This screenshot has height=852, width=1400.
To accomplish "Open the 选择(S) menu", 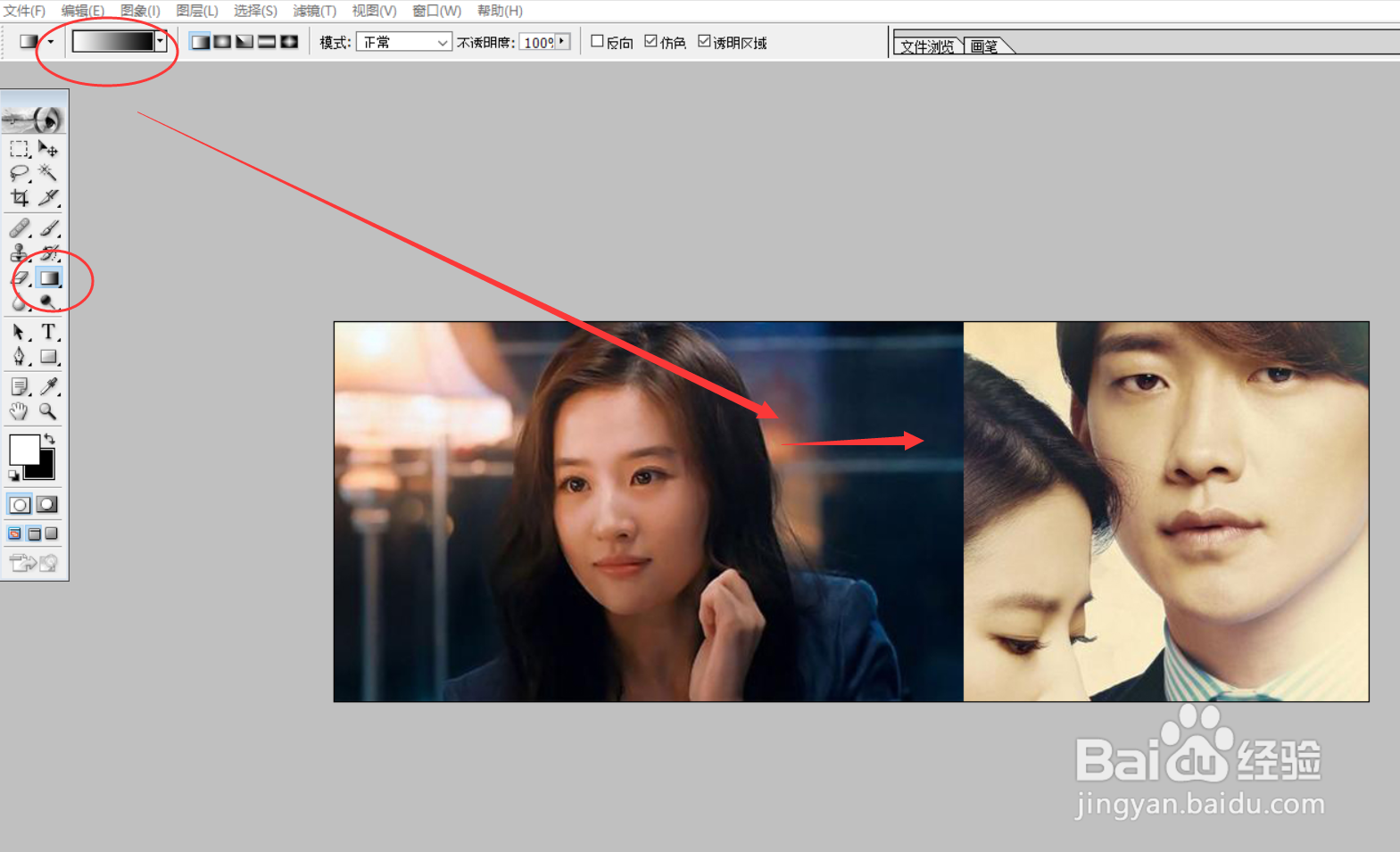I will (x=255, y=11).
